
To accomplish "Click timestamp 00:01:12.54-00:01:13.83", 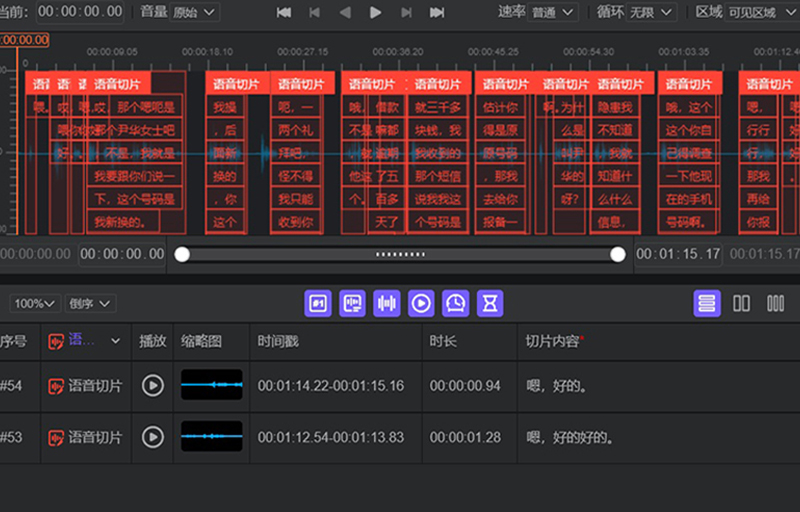I will pos(331,438).
